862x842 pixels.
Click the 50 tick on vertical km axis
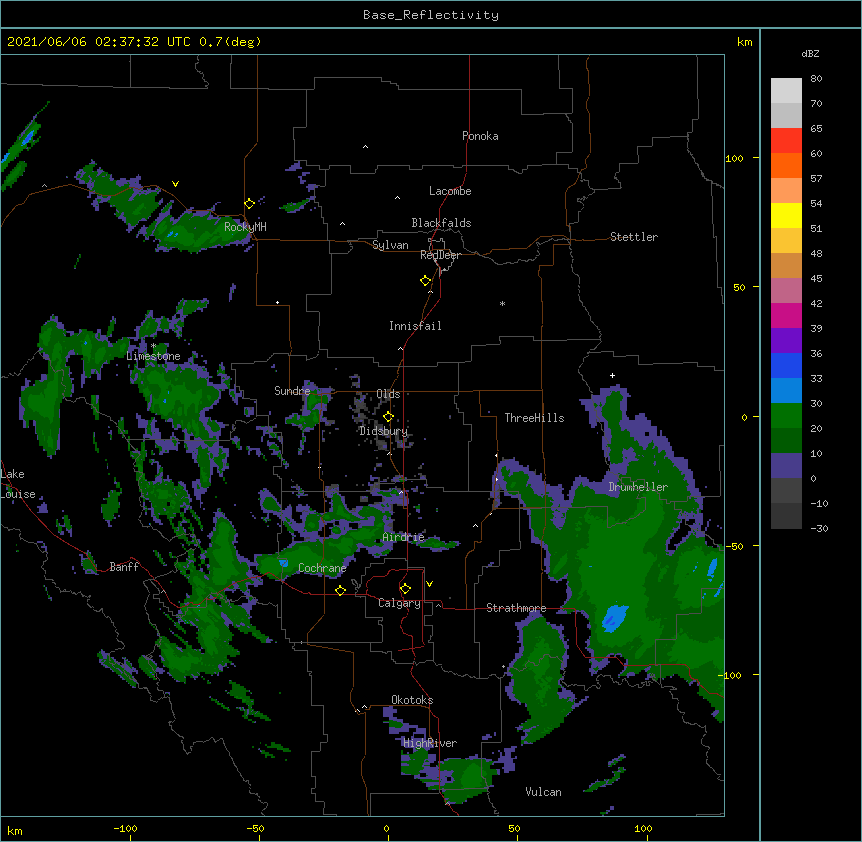coord(739,287)
